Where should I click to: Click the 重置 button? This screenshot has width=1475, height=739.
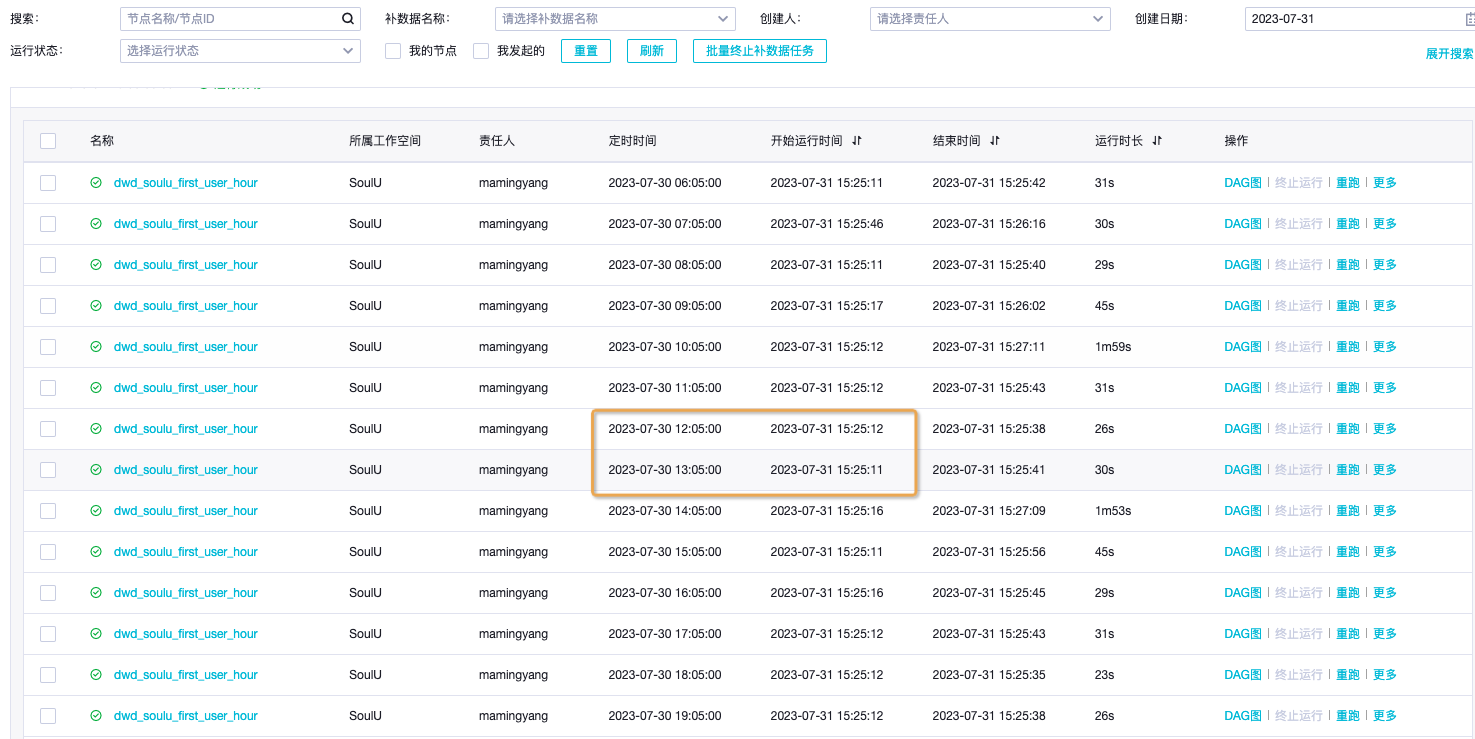click(x=586, y=51)
